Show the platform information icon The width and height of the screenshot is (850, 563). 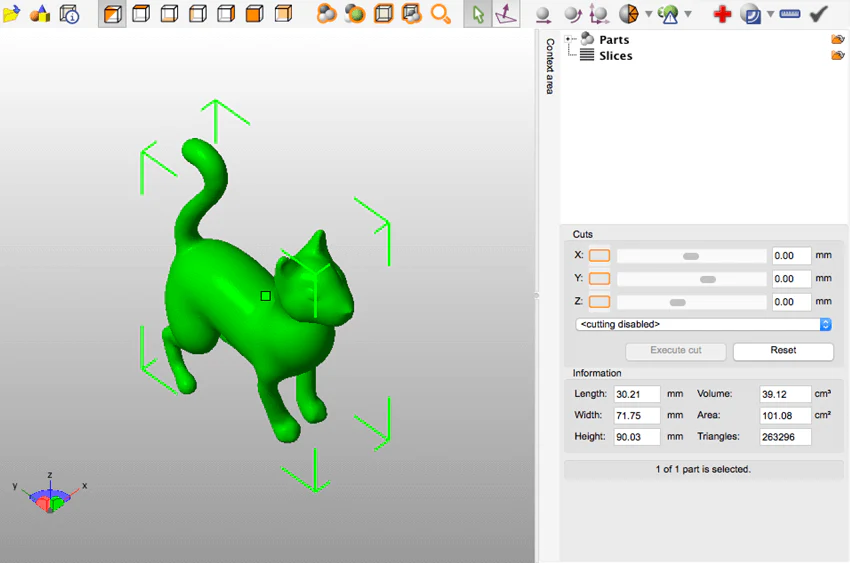(69, 14)
